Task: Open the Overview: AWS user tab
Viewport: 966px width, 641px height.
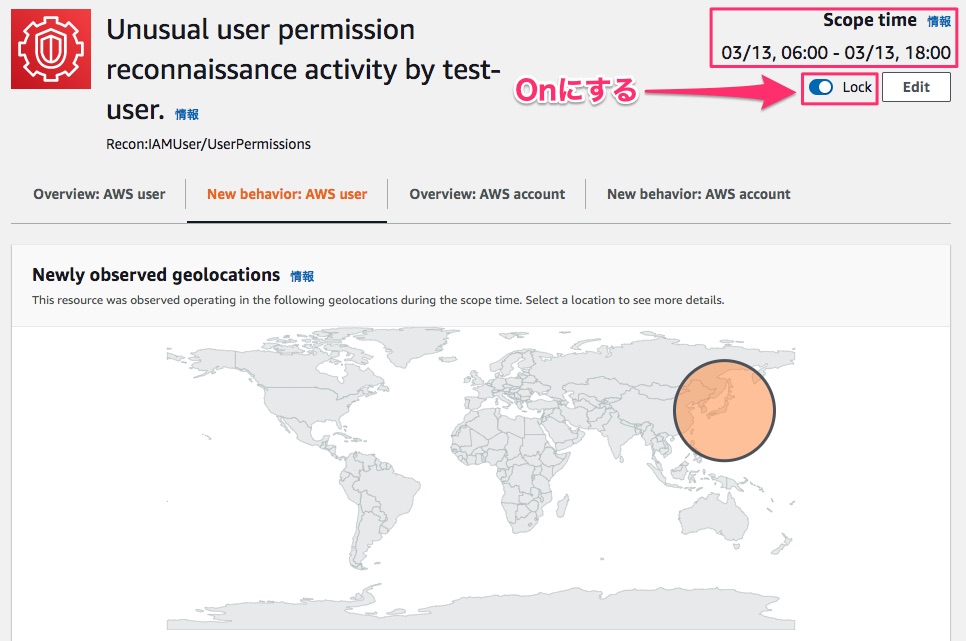Action: pos(99,194)
